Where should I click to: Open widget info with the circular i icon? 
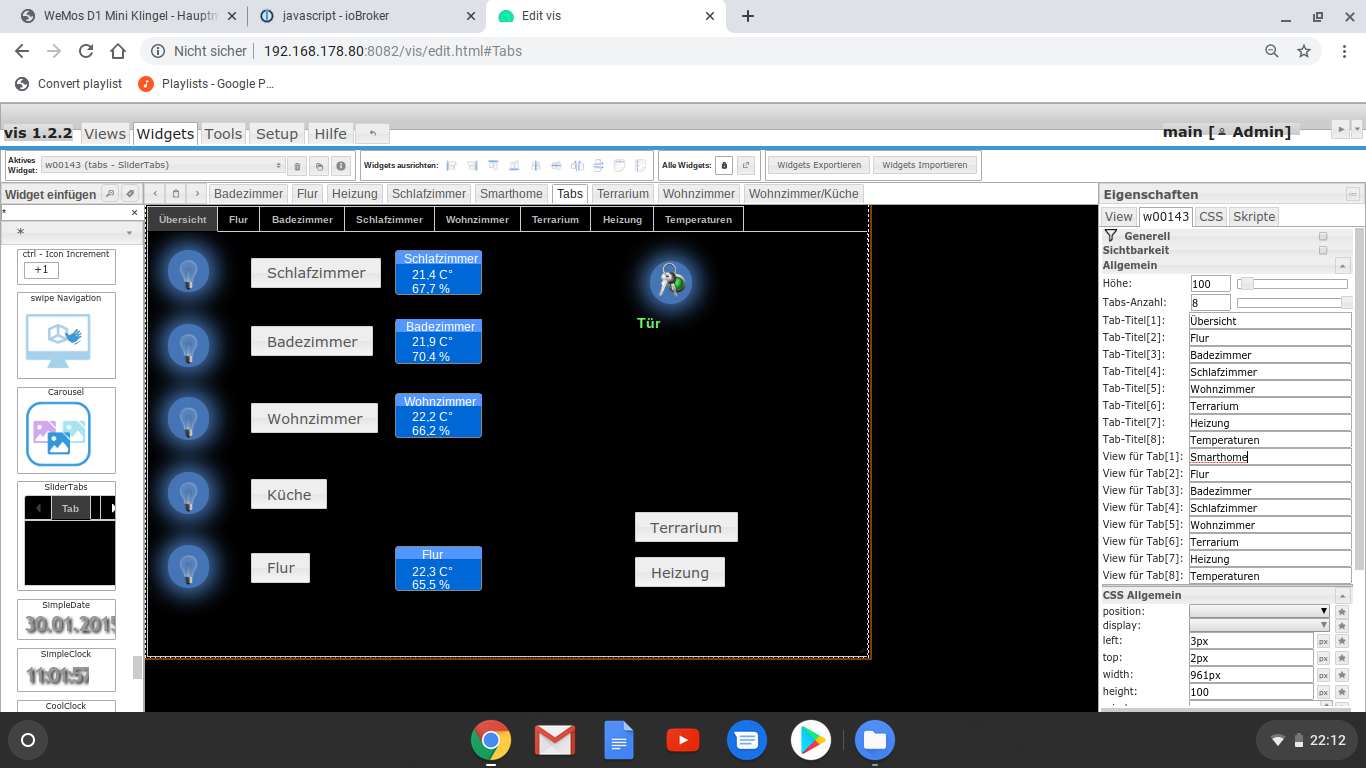340,165
